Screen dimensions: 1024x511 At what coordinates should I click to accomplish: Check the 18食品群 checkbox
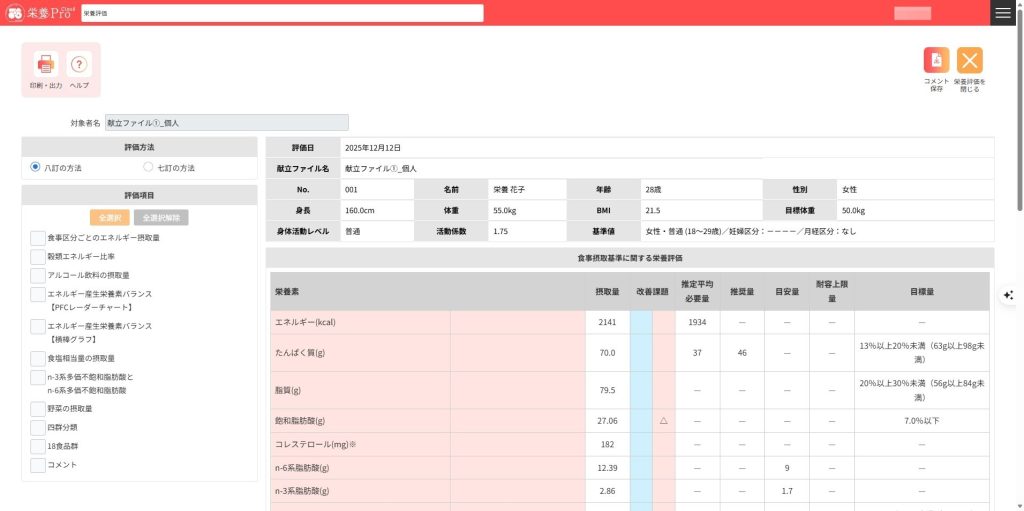tap(38, 446)
